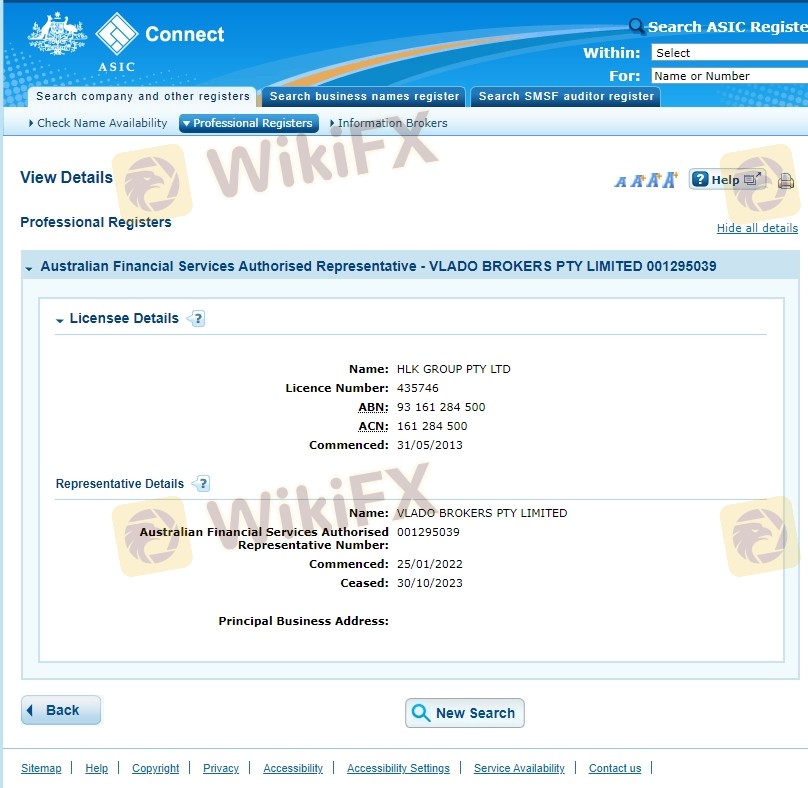Open the Help popup button

[x=727, y=180]
